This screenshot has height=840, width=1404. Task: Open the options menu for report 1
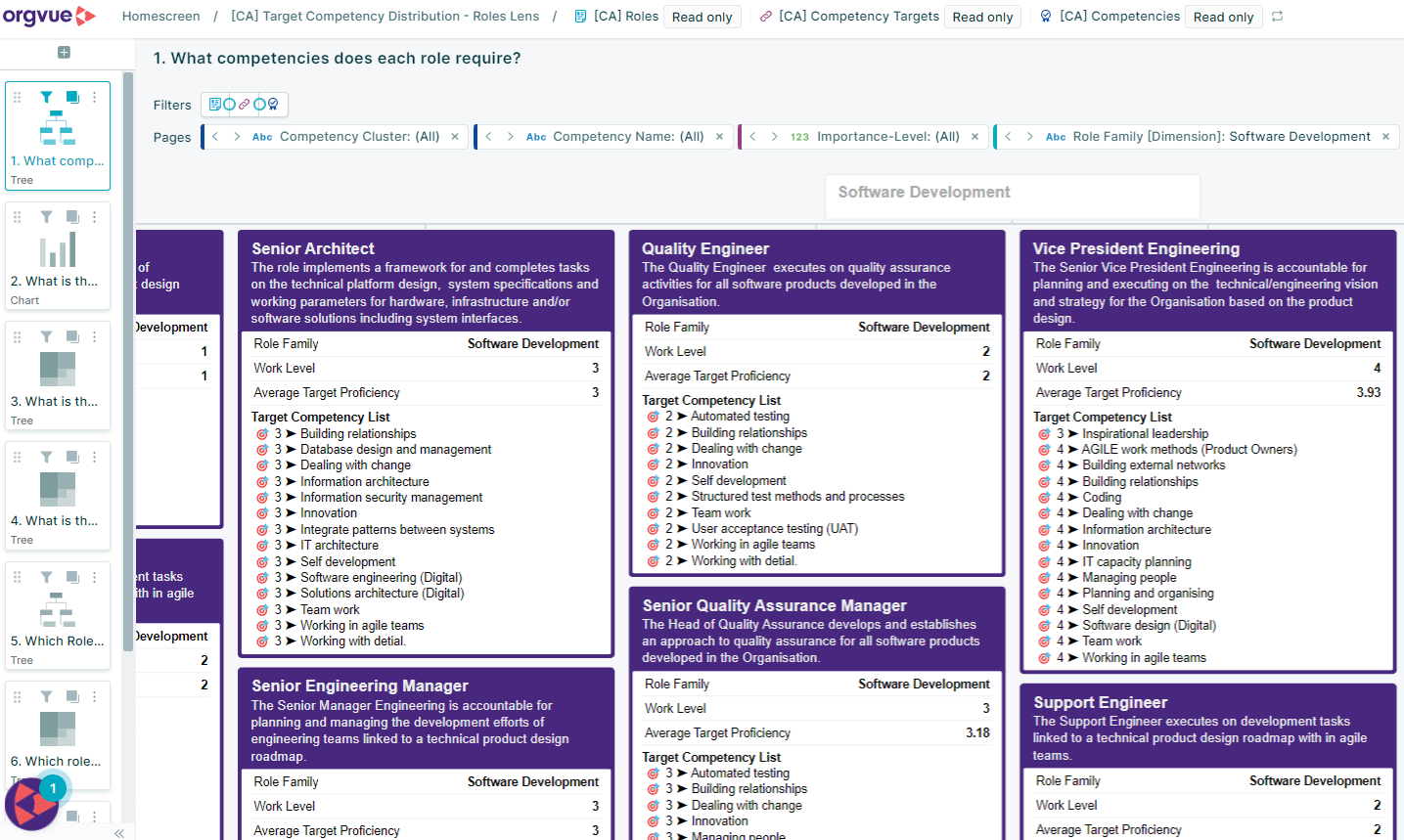(x=95, y=97)
